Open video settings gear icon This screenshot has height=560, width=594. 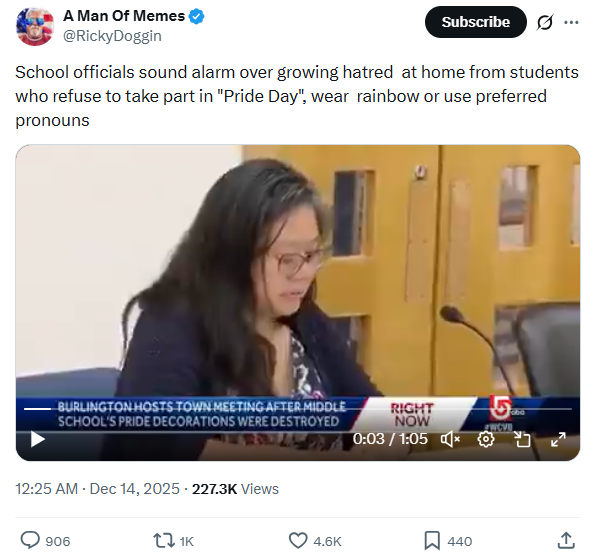tap(486, 440)
